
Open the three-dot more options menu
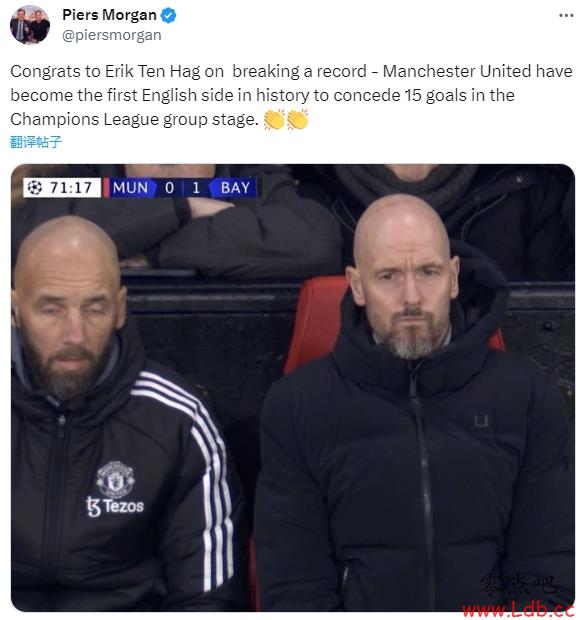tap(566, 15)
